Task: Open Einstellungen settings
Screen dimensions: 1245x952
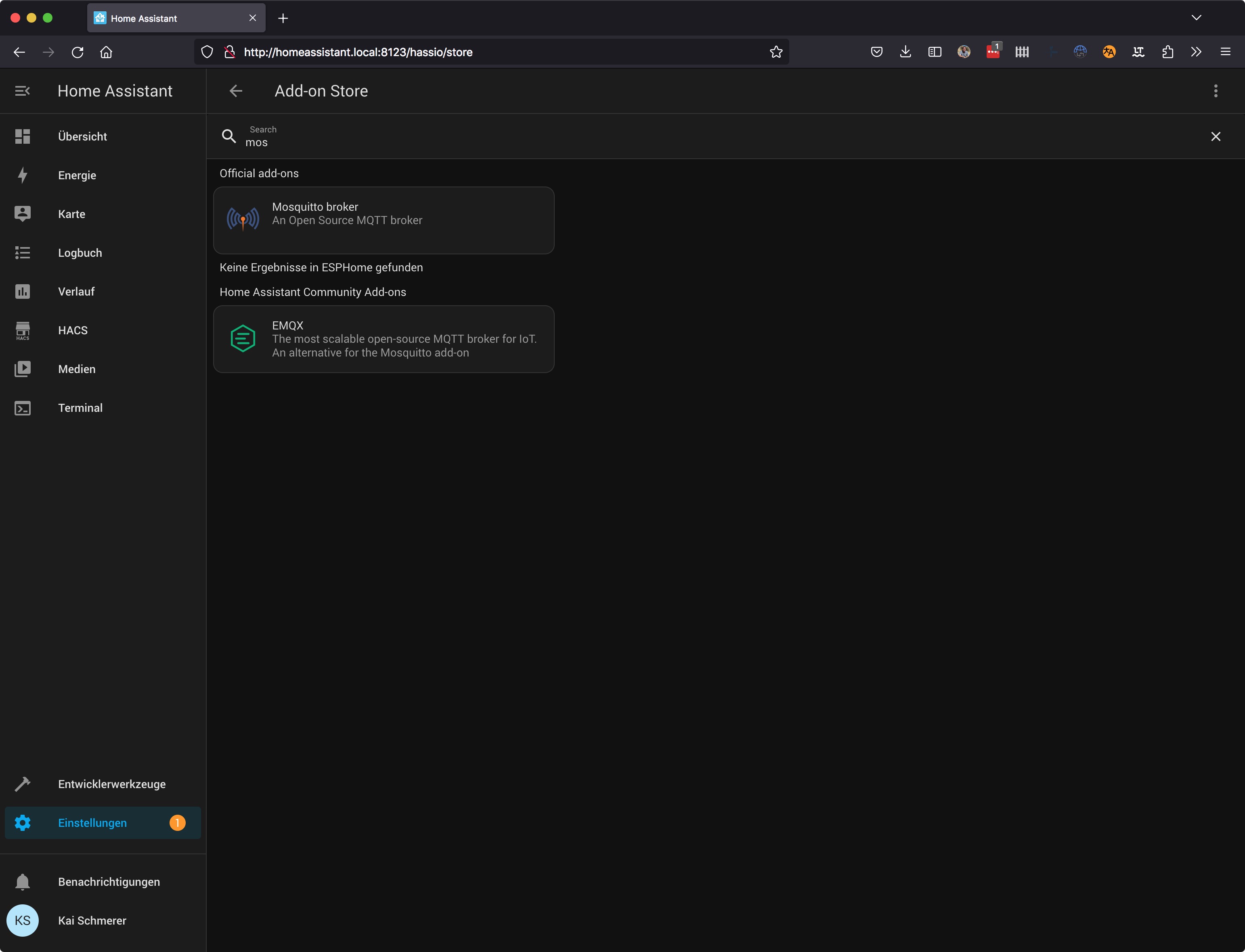Action: coord(92,823)
